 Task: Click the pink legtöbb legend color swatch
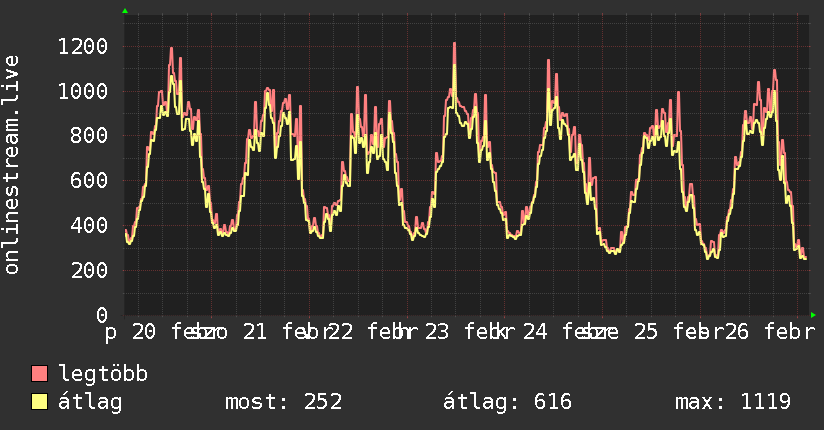click(39, 373)
